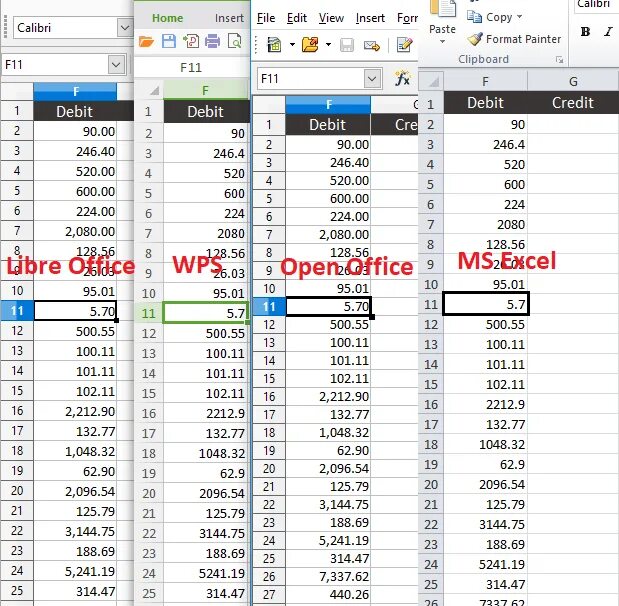Select Open Office row 11 header
The width and height of the screenshot is (619, 606).
pos(269,307)
